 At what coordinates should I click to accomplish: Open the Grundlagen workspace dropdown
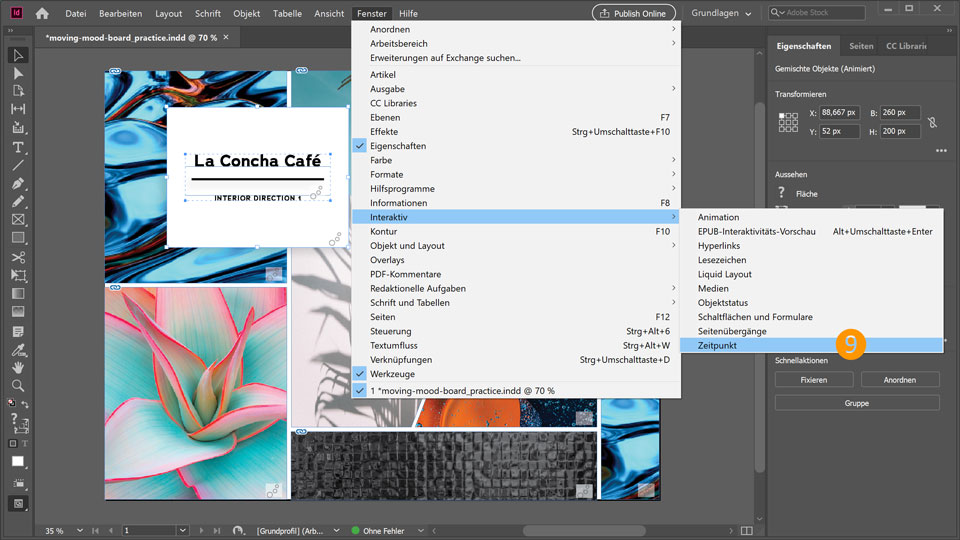pos(721,13)
